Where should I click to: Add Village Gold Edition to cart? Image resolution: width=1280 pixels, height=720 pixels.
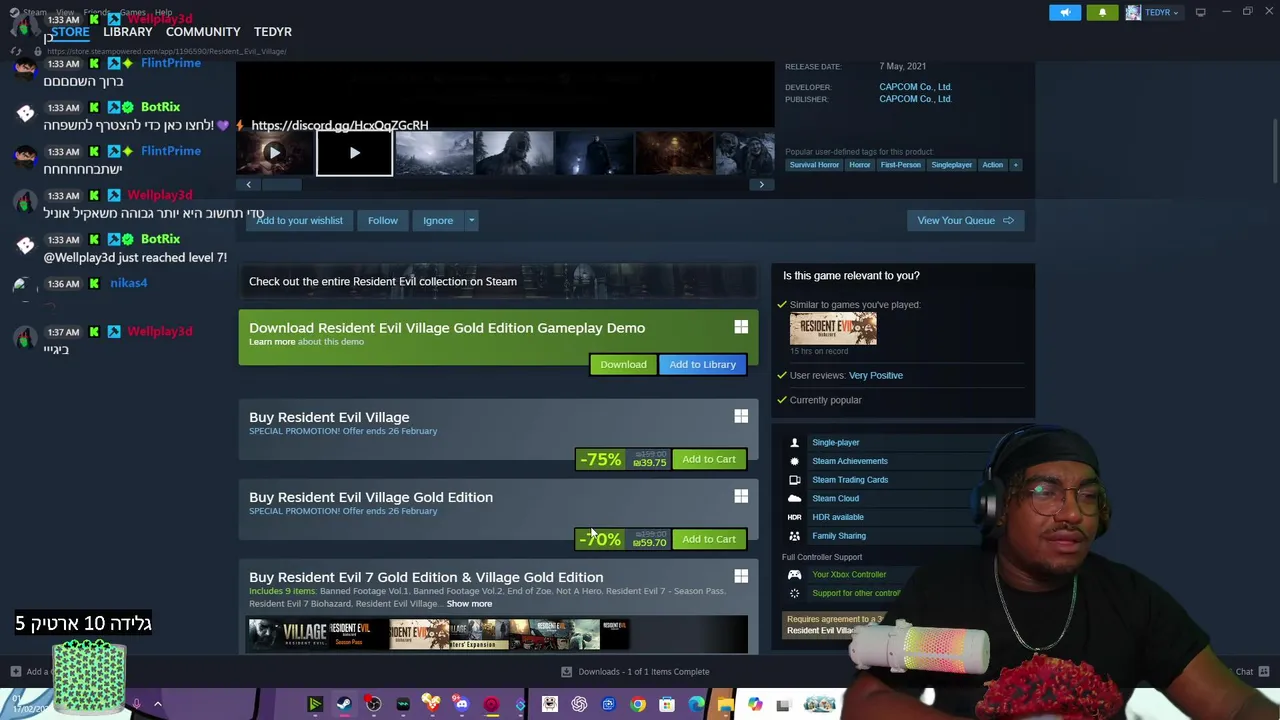709,539
